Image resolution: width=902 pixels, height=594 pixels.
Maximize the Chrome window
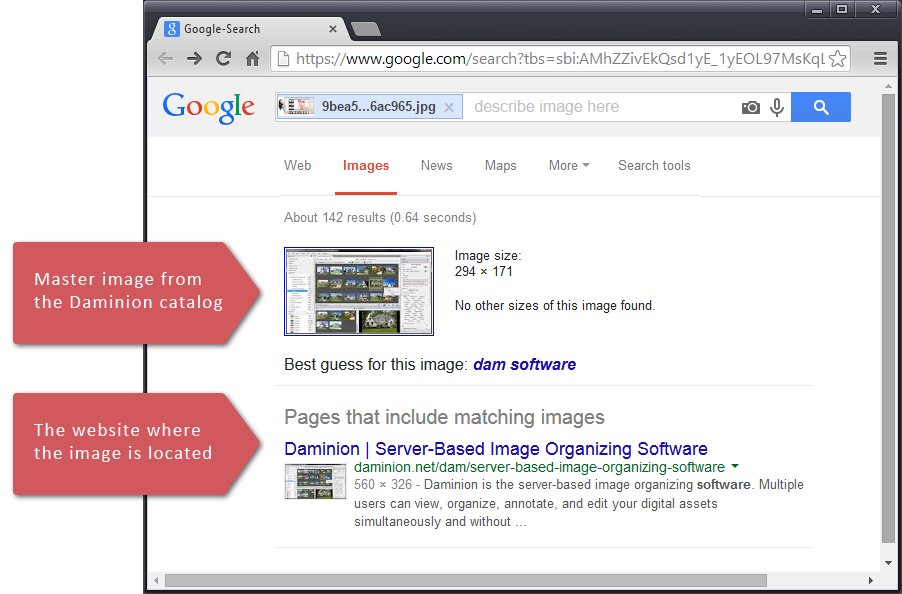pos(842,9)
